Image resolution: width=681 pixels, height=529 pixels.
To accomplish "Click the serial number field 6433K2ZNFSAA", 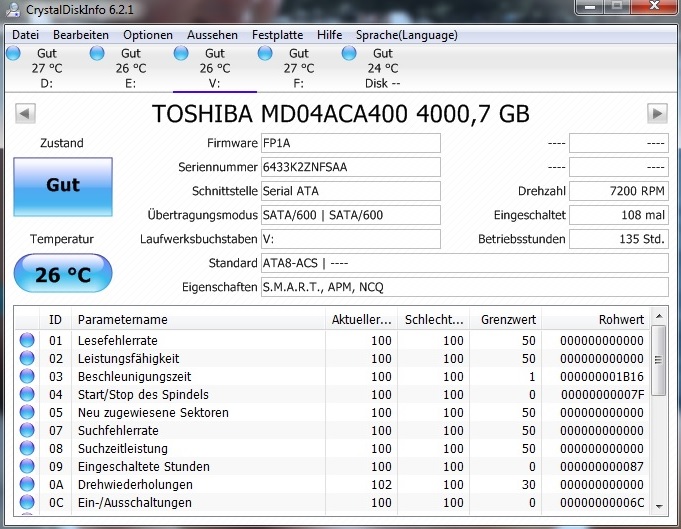I will tap(350, 167).
